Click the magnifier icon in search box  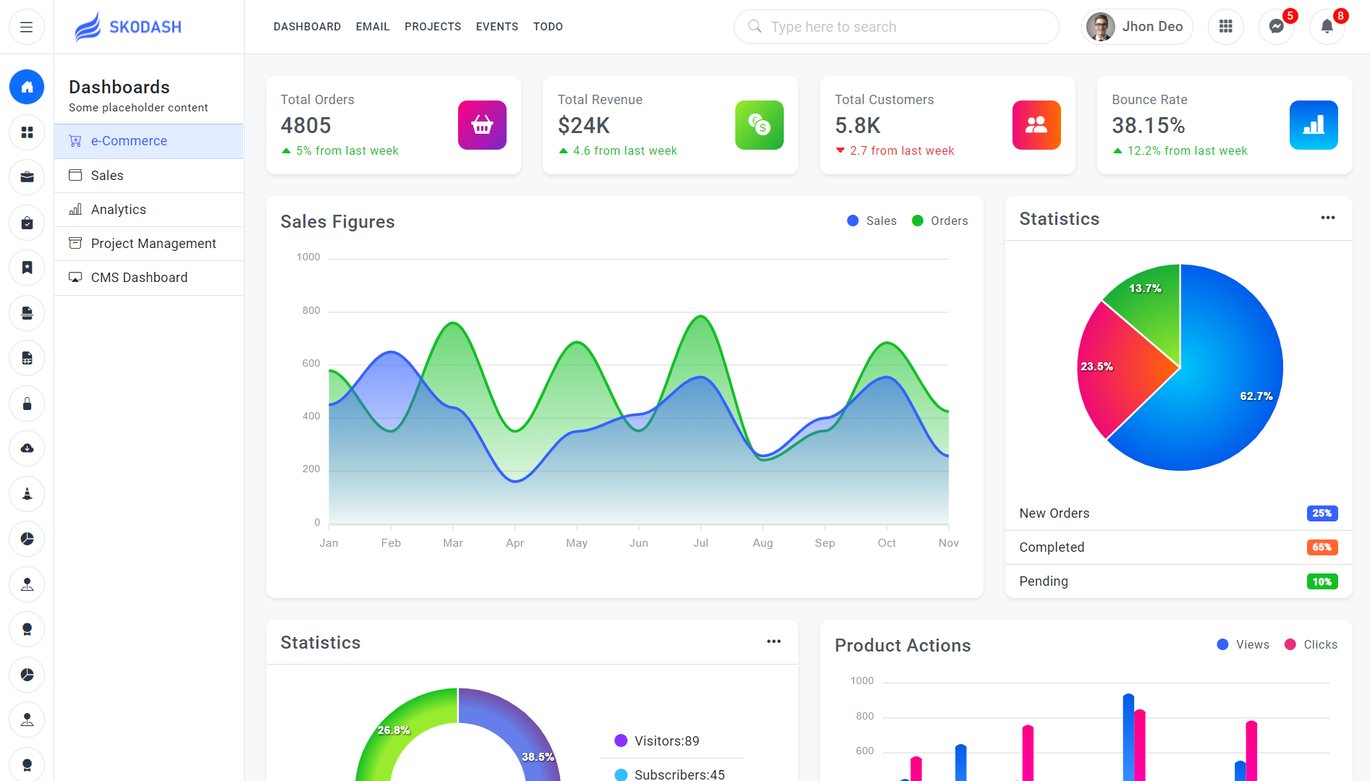[755, 27]
